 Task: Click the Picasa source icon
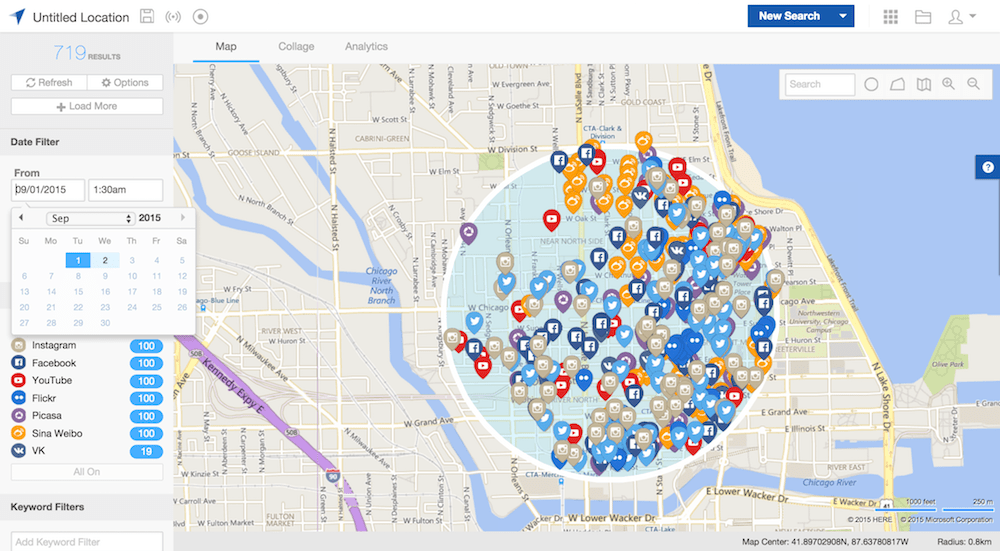(18, 415)
